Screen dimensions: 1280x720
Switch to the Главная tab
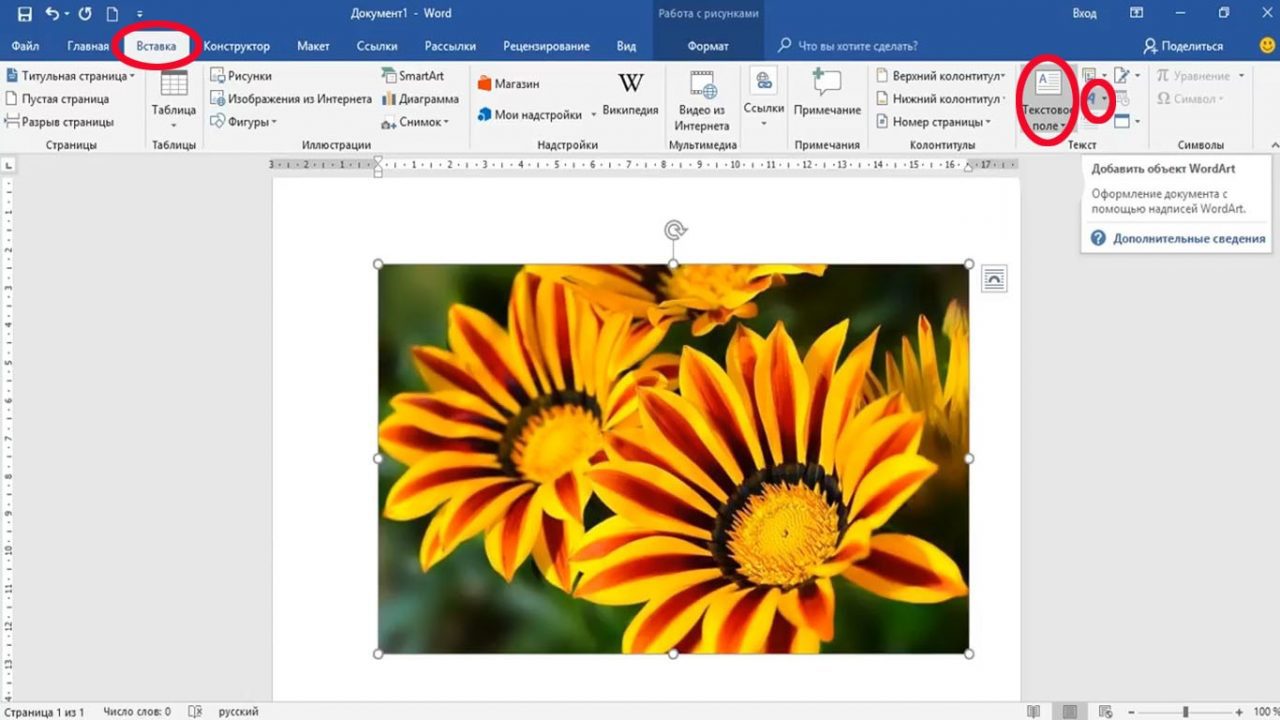(88, 46)
